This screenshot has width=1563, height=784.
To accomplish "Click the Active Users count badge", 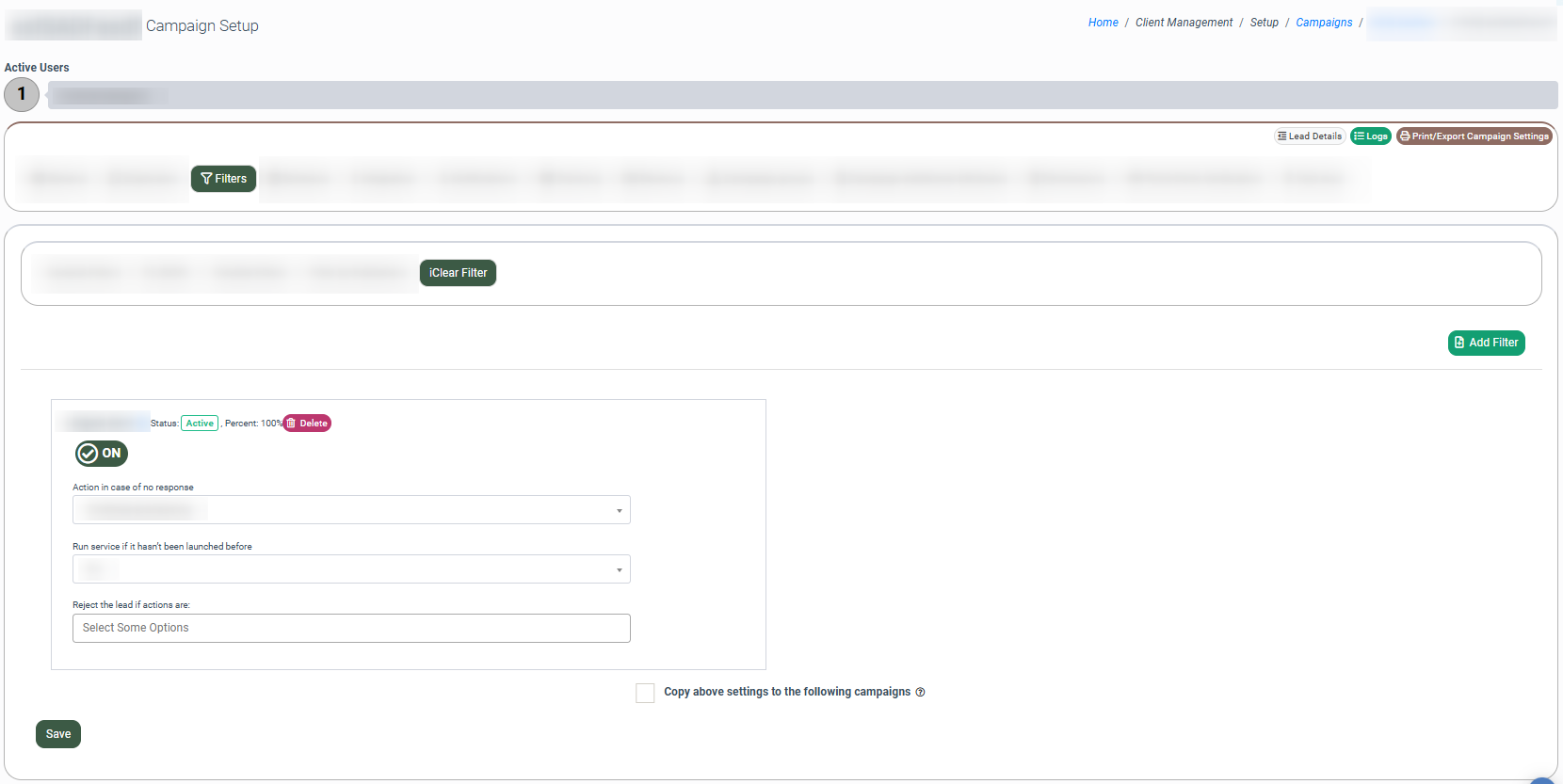I will point(22,94).
